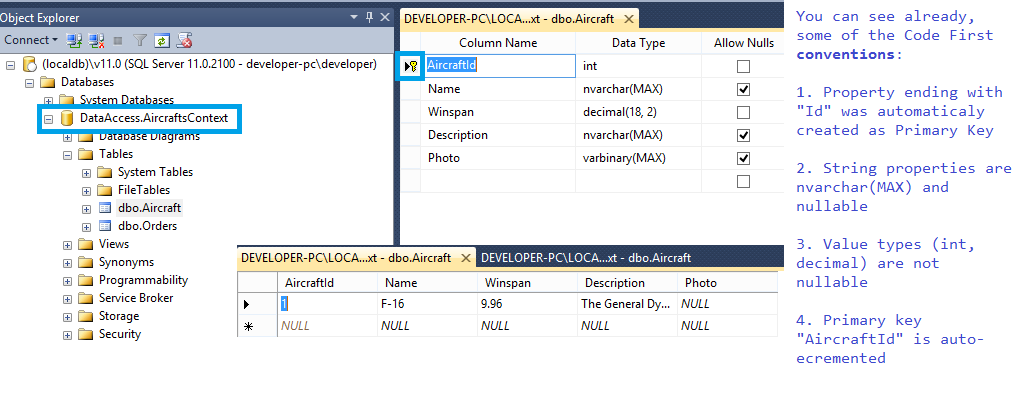1019x402 pixels.
Task: Click the Filter funnel icon
Action: pyautogui.click(x=140, y=40)
